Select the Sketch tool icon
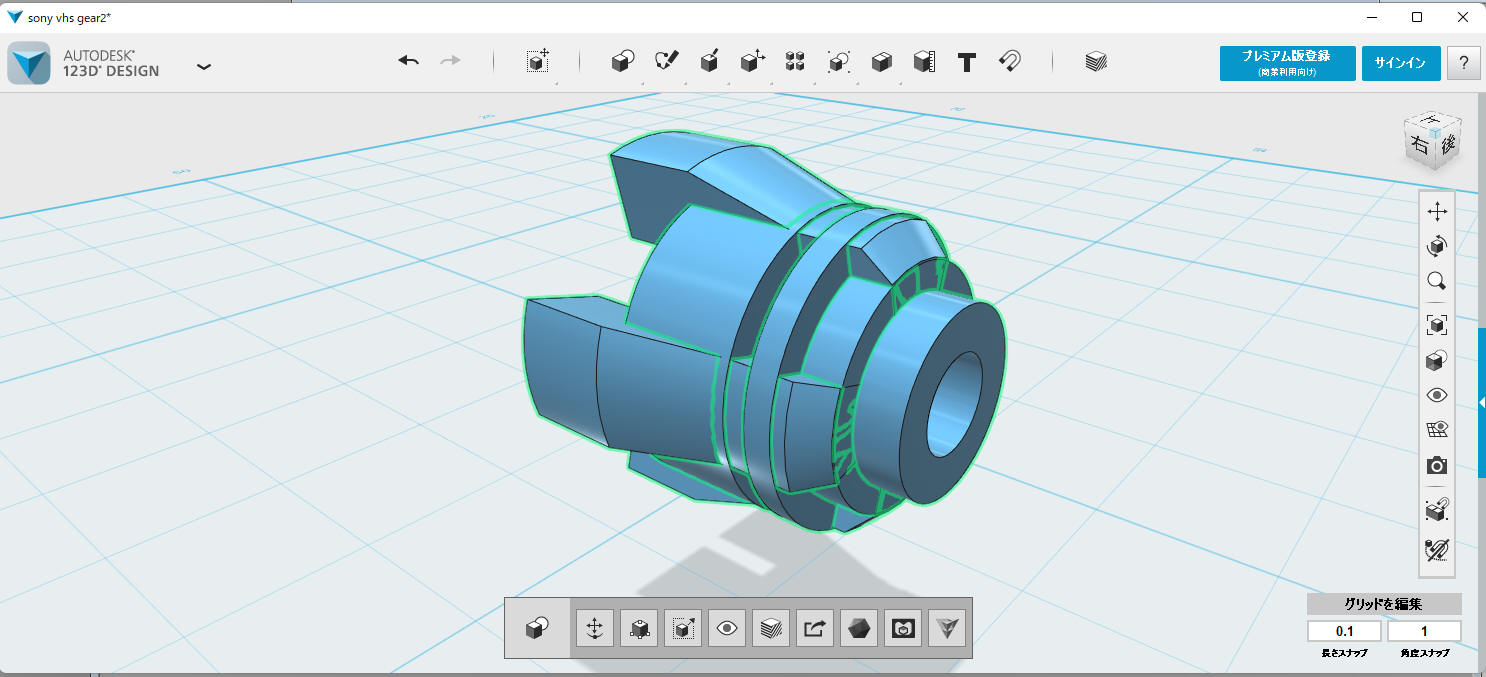The width and height of the screenshot is (1486, 677). coord(666,62)
